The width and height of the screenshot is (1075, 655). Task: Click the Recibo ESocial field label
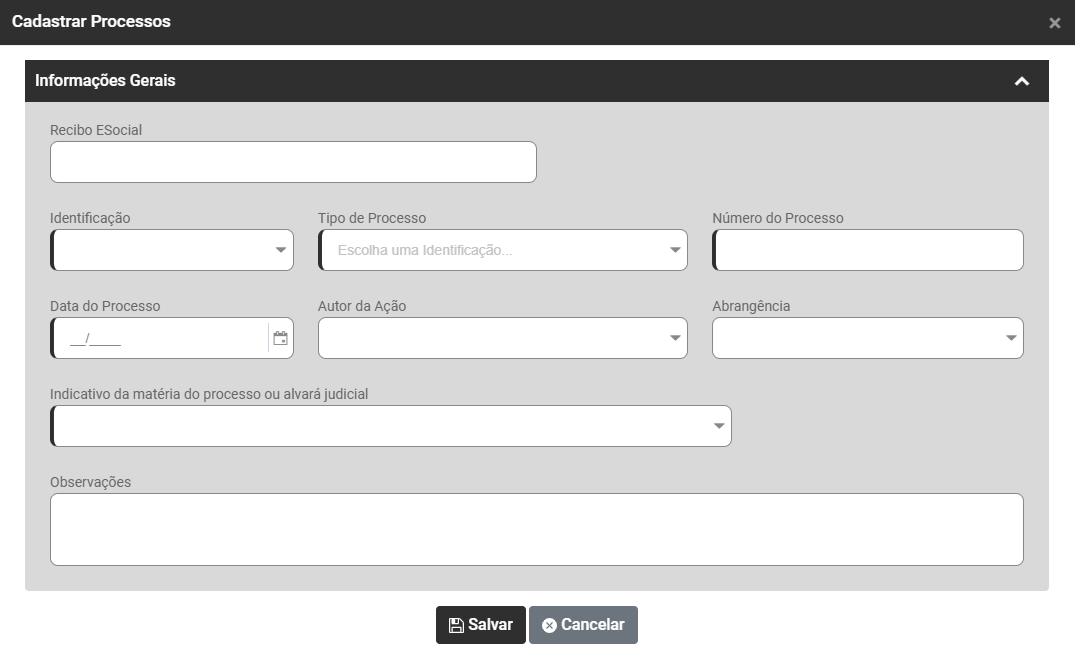tap(96, 130)
